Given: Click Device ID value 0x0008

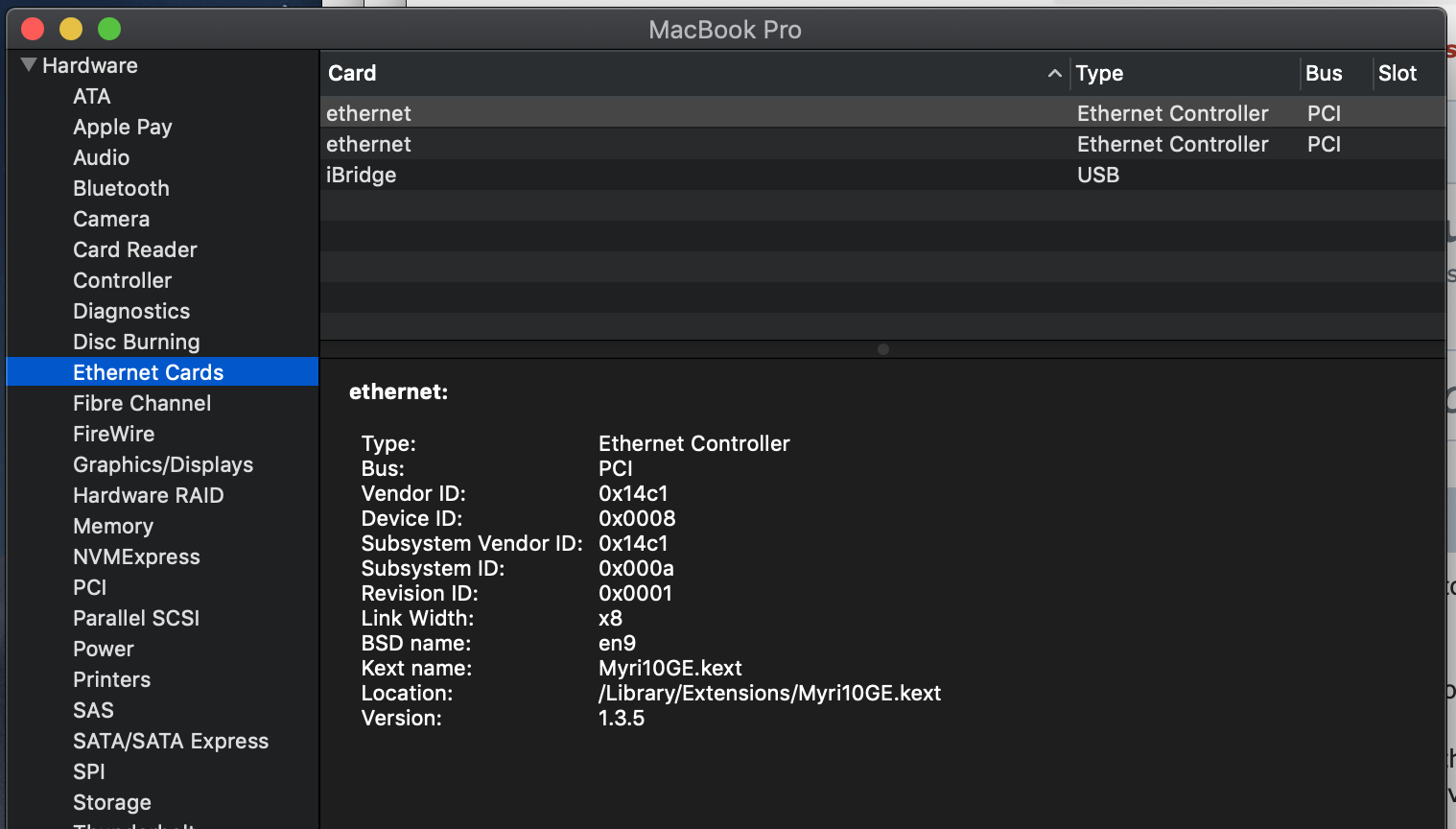Looking at the screenshot, I should [x=637, y=518].
